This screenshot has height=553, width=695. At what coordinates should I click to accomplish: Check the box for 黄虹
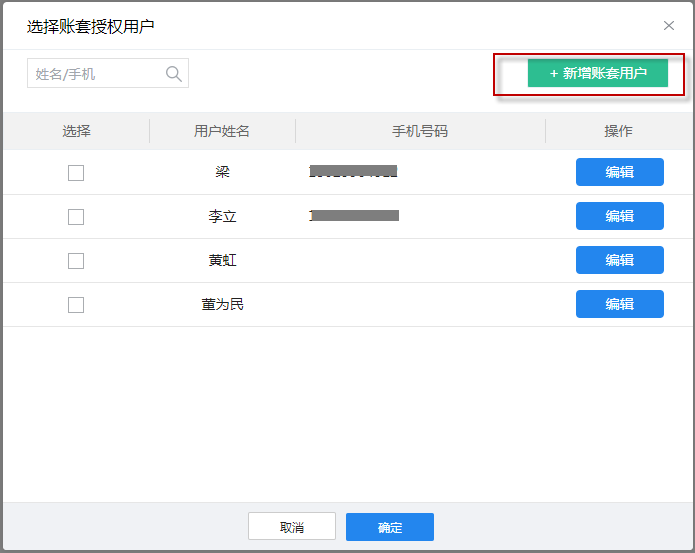(76, 261)
